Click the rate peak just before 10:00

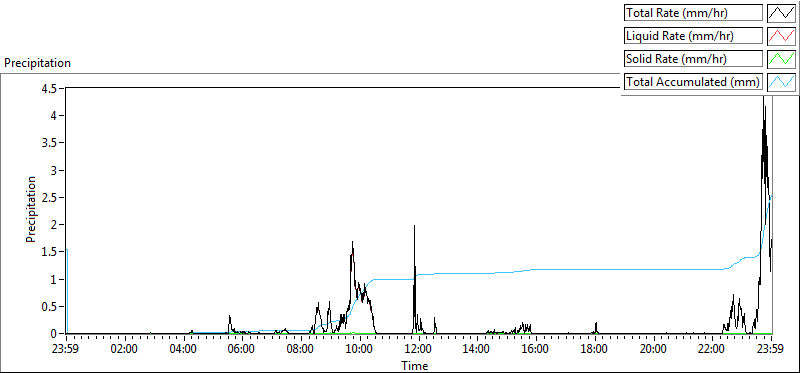(352, 242)
